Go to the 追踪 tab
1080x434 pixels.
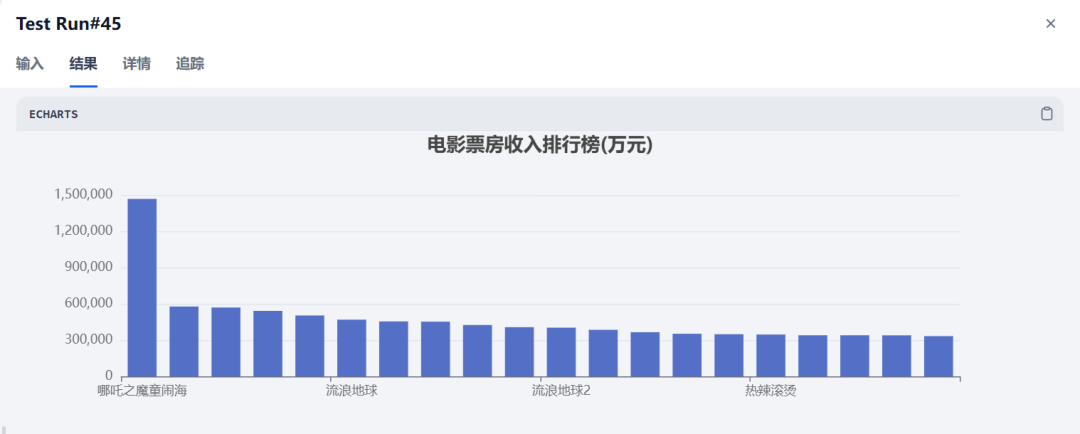[x=190, y=64]
